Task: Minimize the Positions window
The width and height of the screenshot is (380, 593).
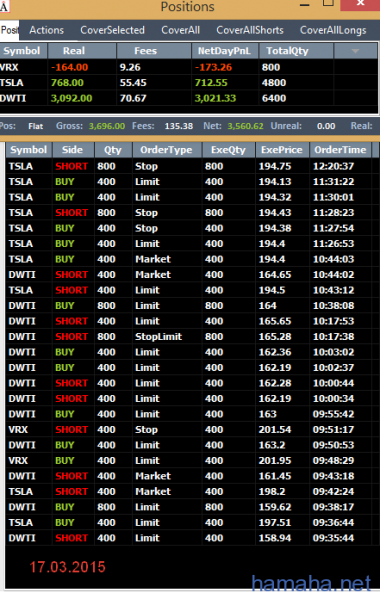Action: (x=305, y=5)
